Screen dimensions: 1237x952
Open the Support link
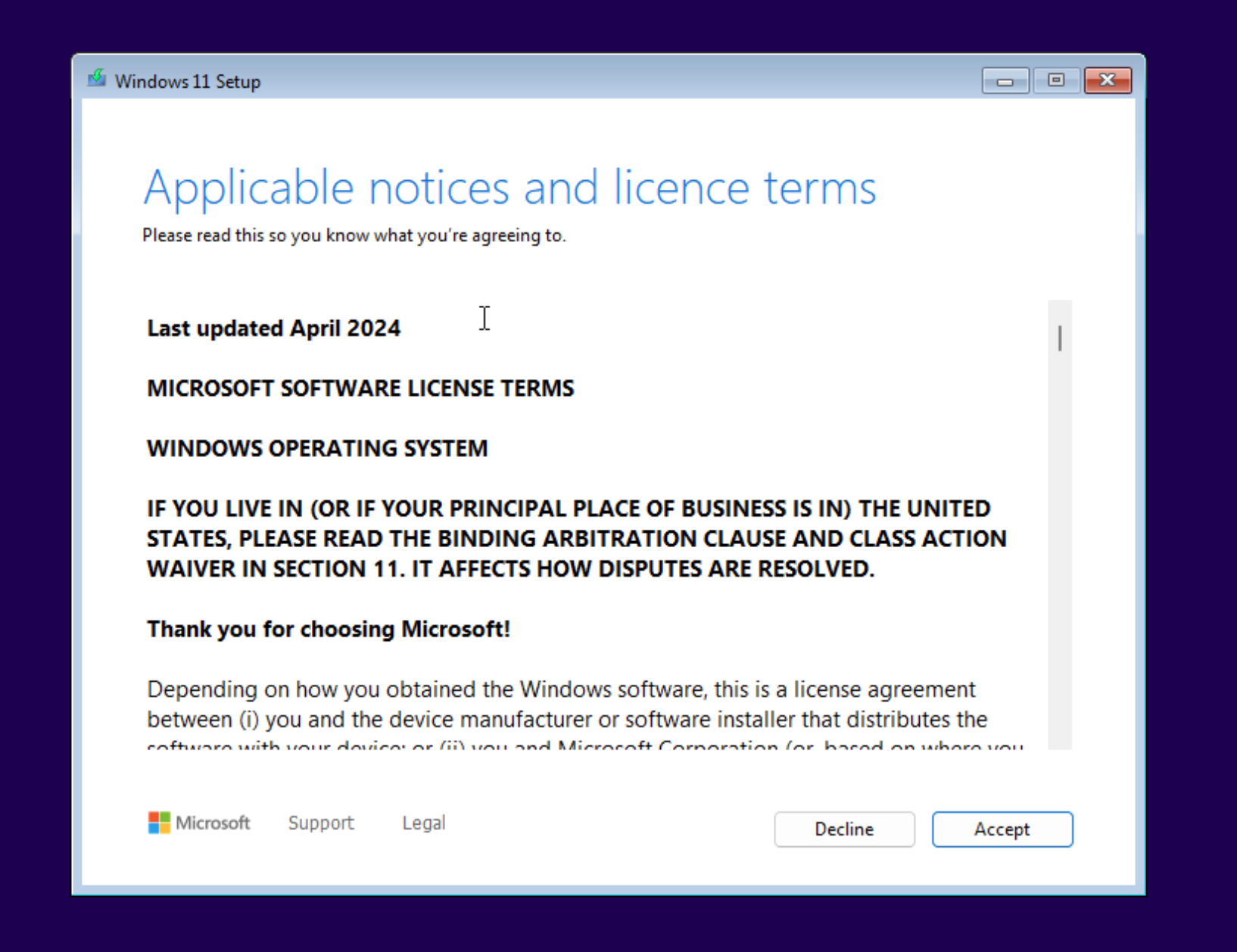pos(321,823)
